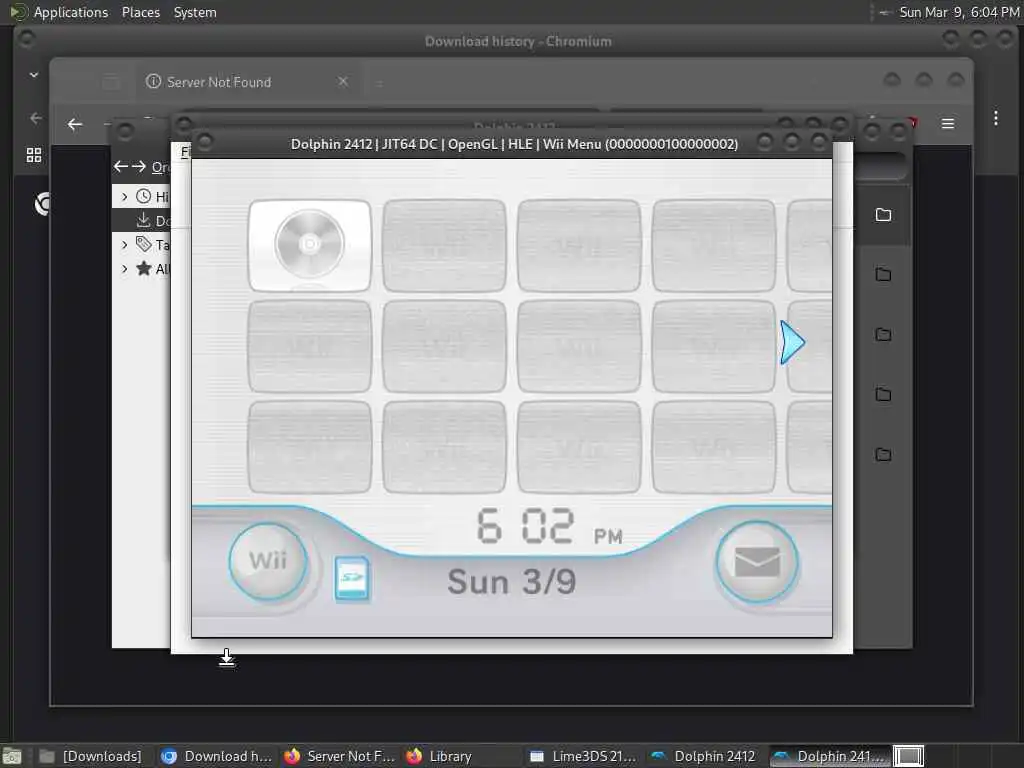The image size is (1024, 768).
Task: Click the 6 02 PM Wii Menu clock
Action: click(x=550, y=526)
